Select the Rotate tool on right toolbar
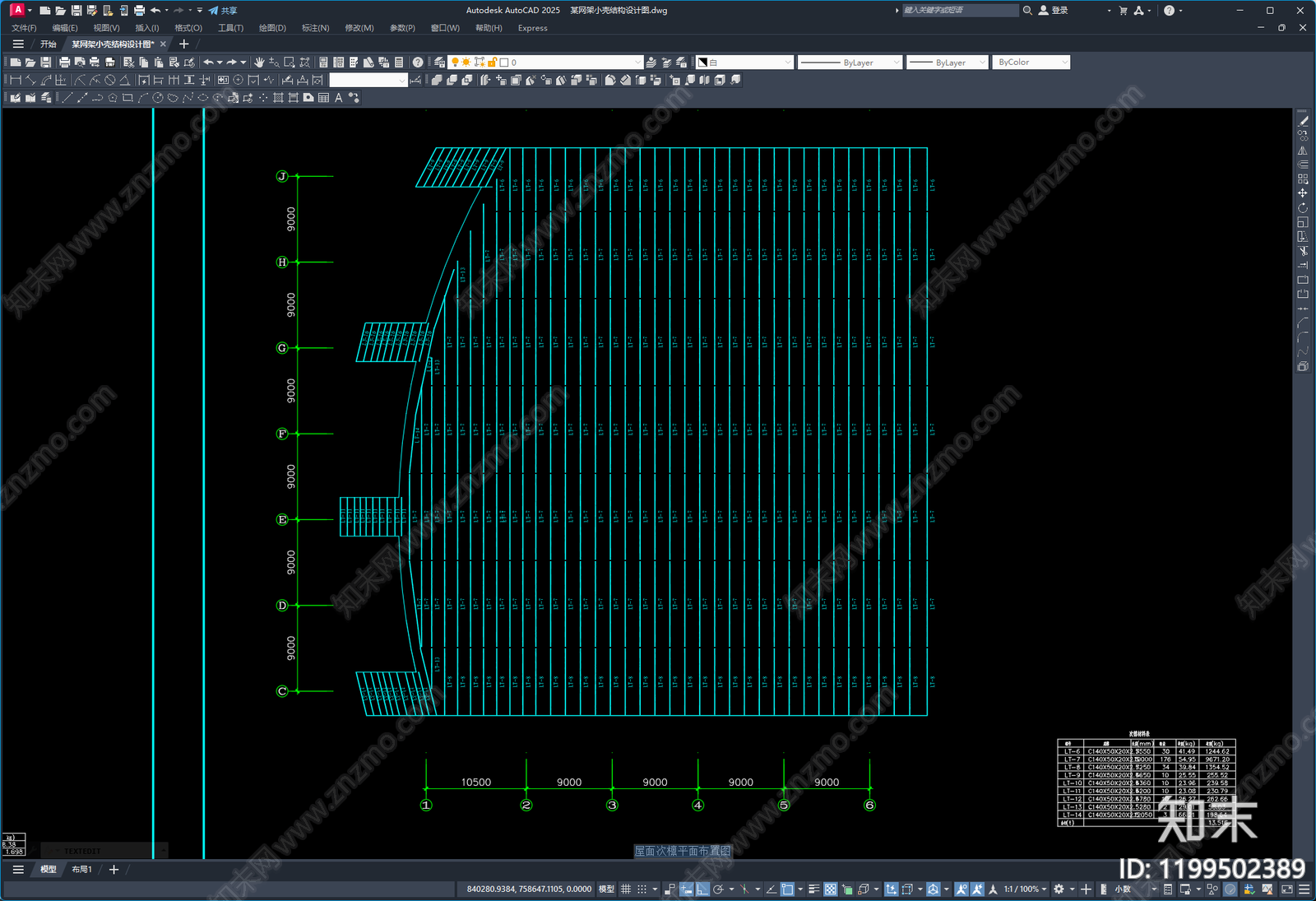This screenshot has width=1316, height=901. coord(1303,207)
